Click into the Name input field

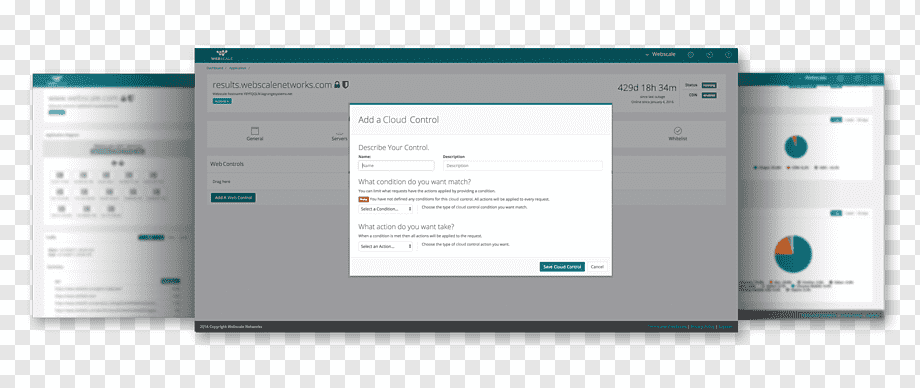coord(396,166)
